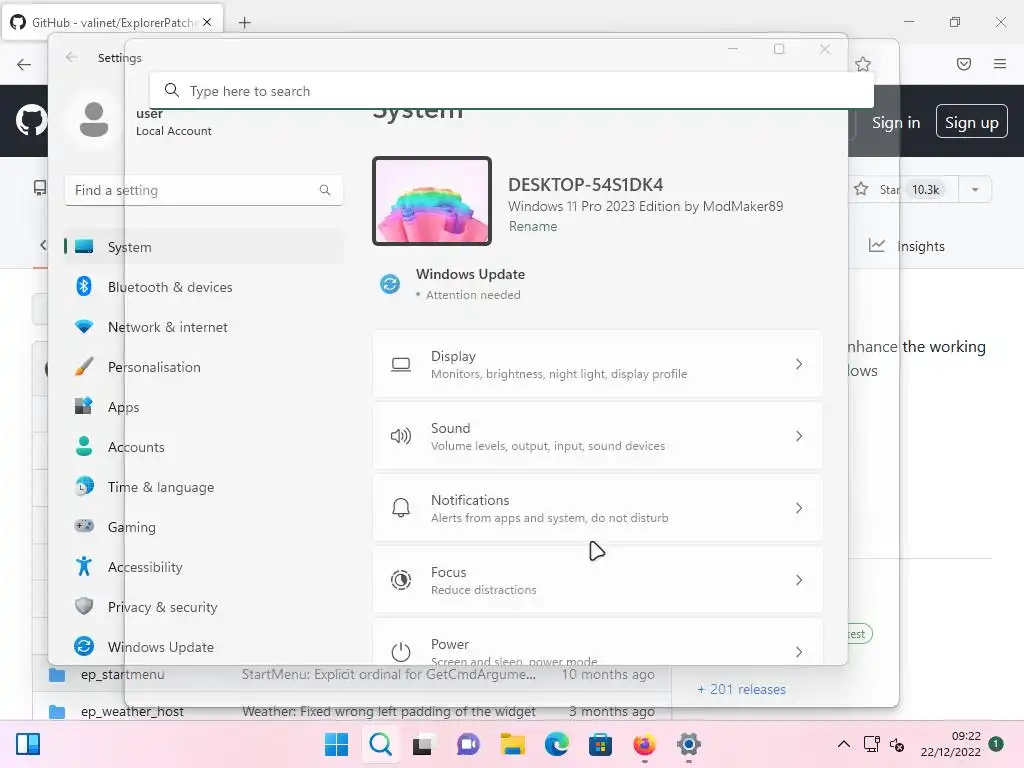Click the desktop wallpaper thumbnail
Viewport: 1024px width, 768px height.
pos(432,200)
